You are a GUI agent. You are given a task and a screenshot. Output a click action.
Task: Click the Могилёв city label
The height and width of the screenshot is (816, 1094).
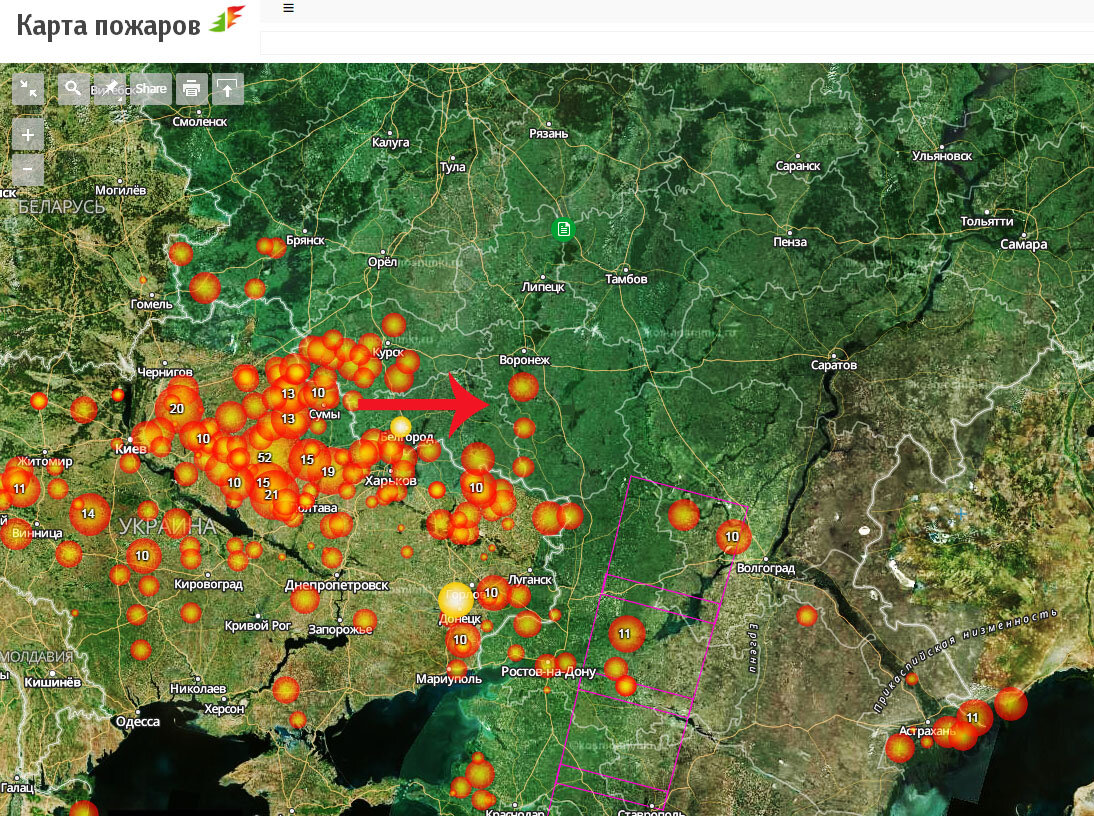121,190
